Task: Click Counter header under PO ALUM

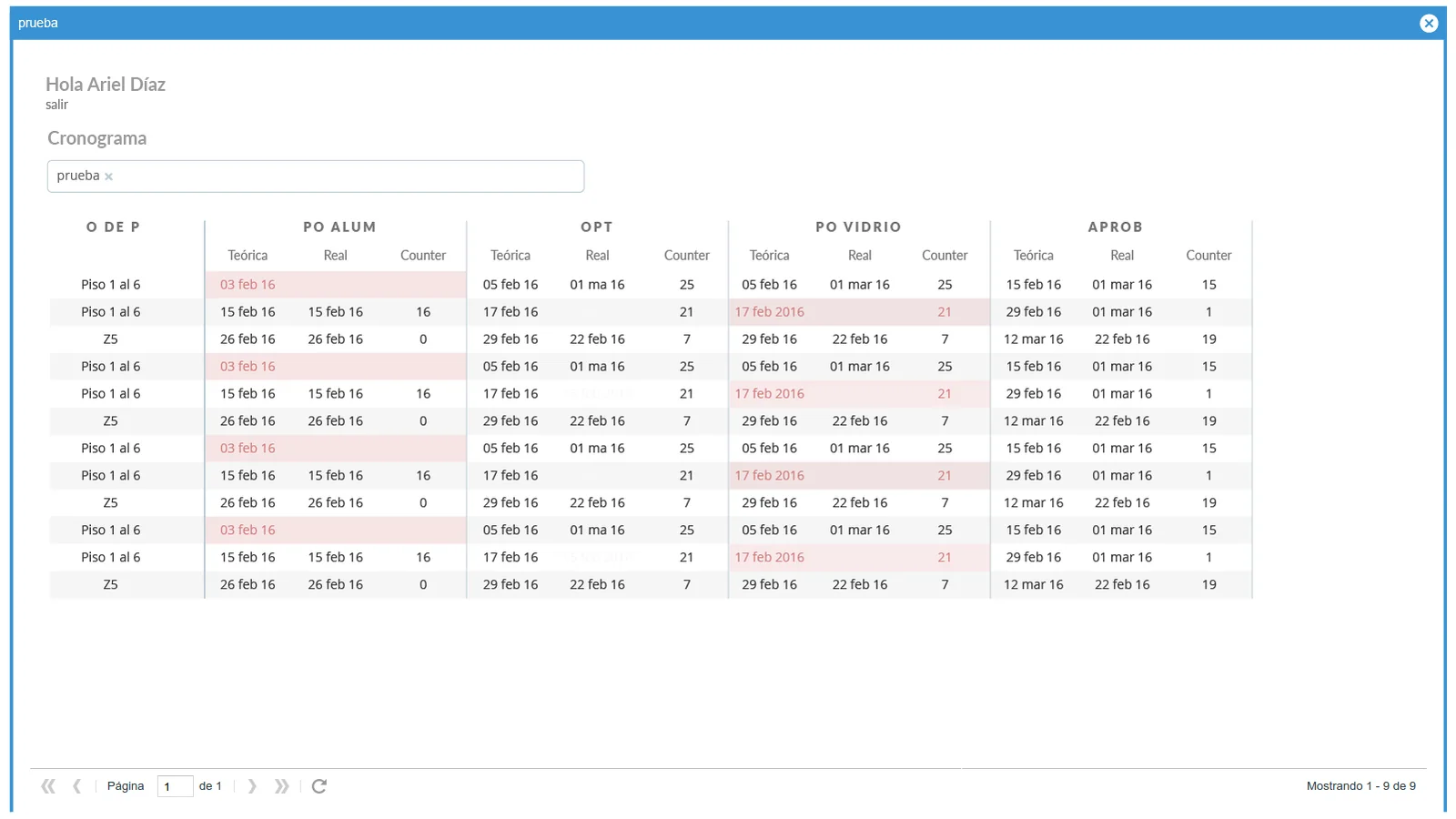Action: tap(423, 256)
